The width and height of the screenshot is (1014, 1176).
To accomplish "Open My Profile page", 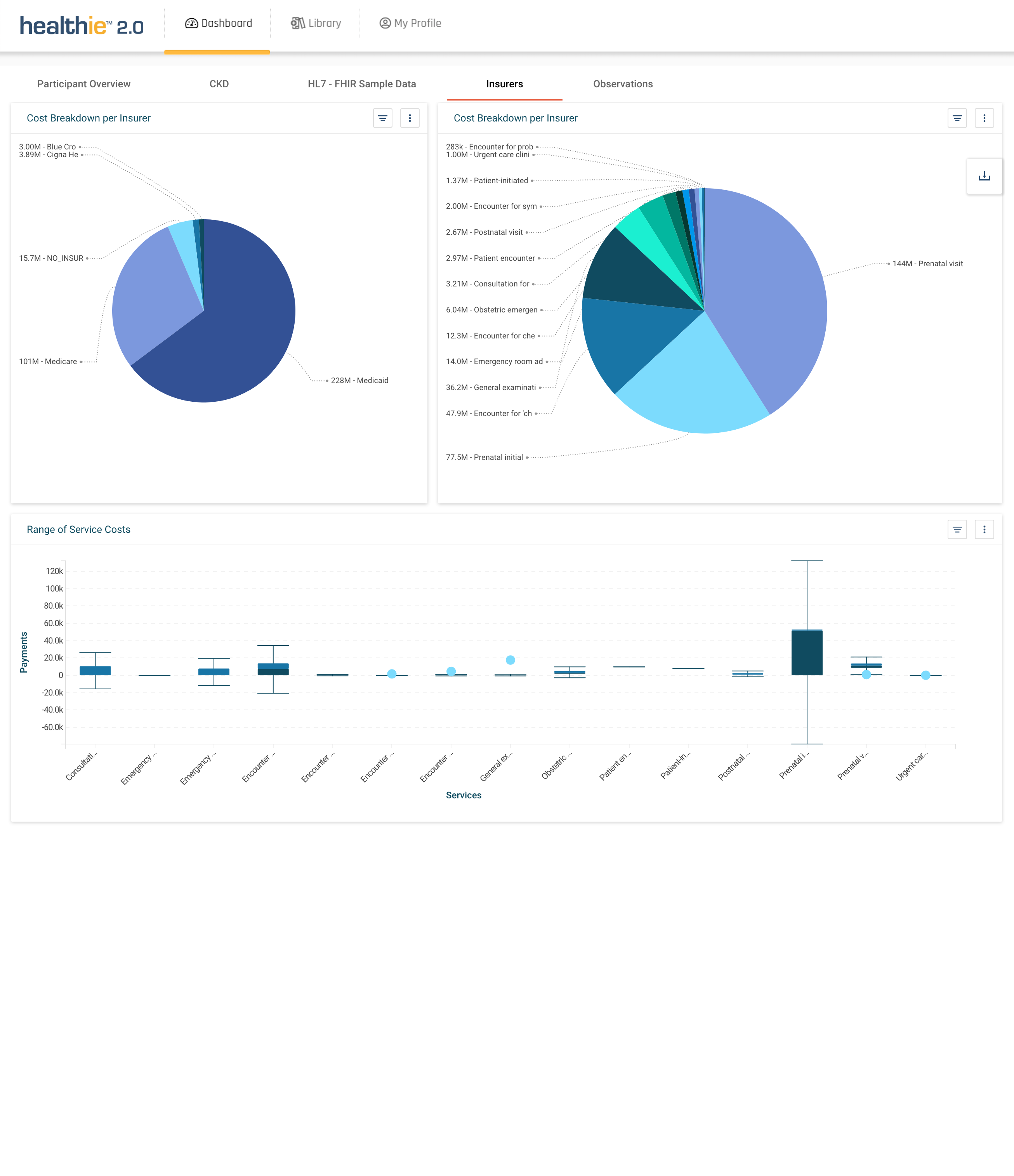I will click(x=410, y=23).
